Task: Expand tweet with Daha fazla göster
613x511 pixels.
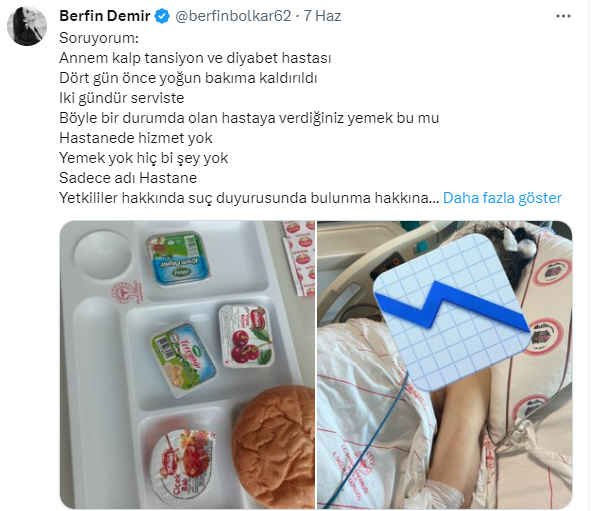Action: pyautogui.click(x=502, y=198)
